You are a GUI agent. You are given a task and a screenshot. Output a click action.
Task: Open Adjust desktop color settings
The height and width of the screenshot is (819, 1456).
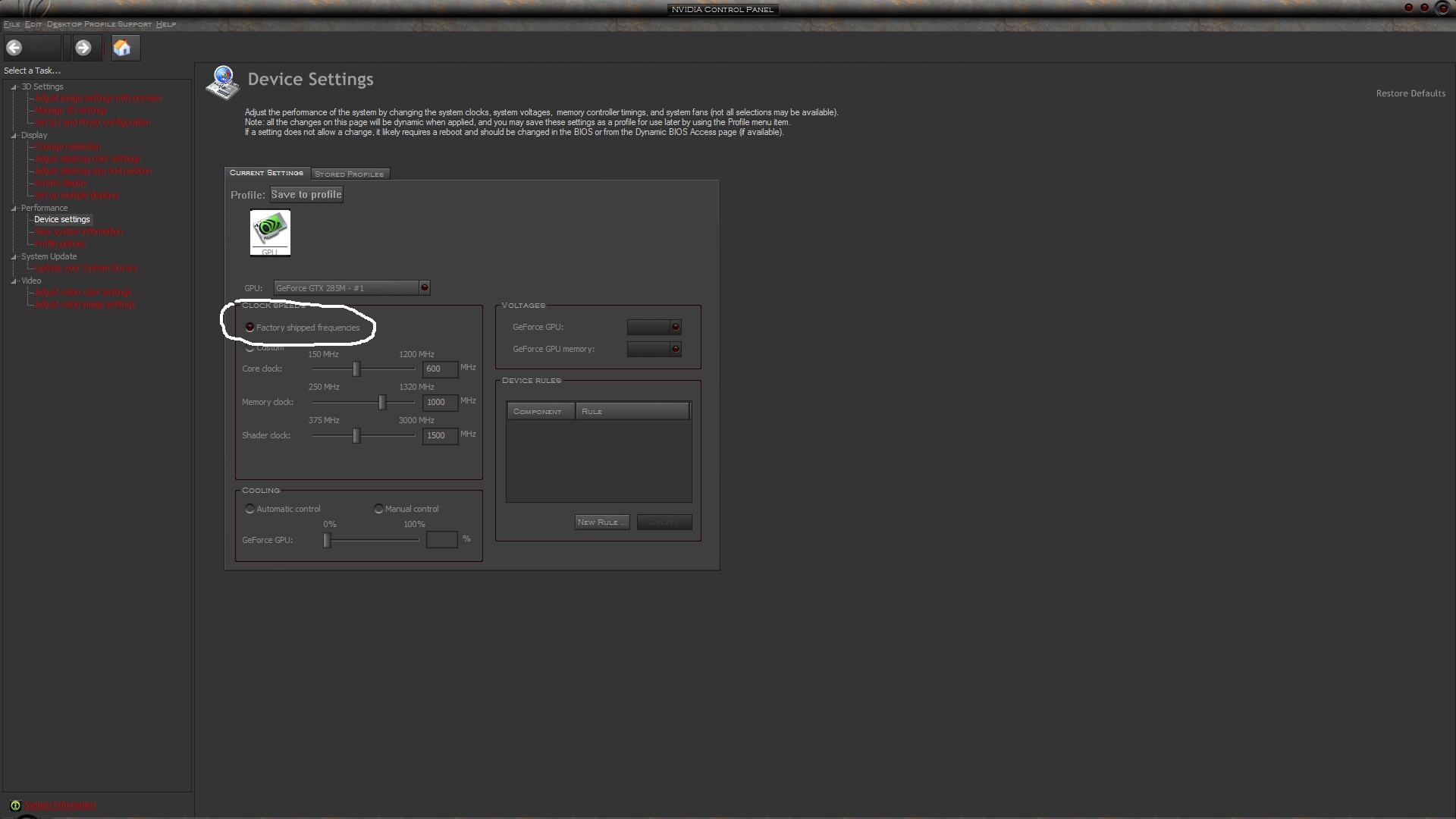click(88, 159)
